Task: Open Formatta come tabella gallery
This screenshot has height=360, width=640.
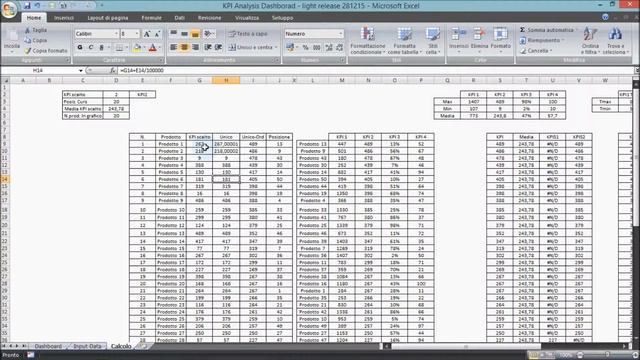Action: pos(404,41)
